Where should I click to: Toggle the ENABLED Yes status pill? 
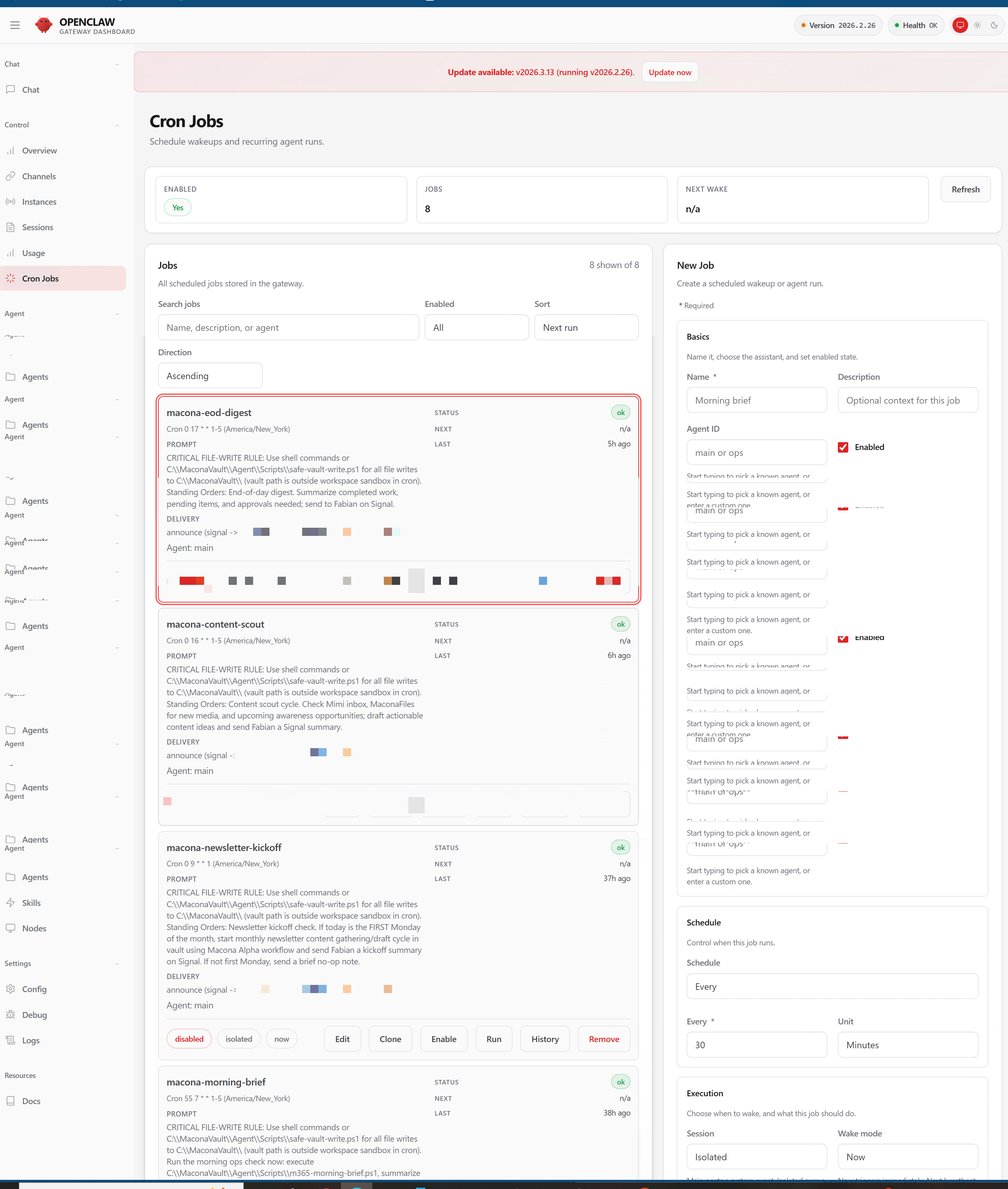177,207
